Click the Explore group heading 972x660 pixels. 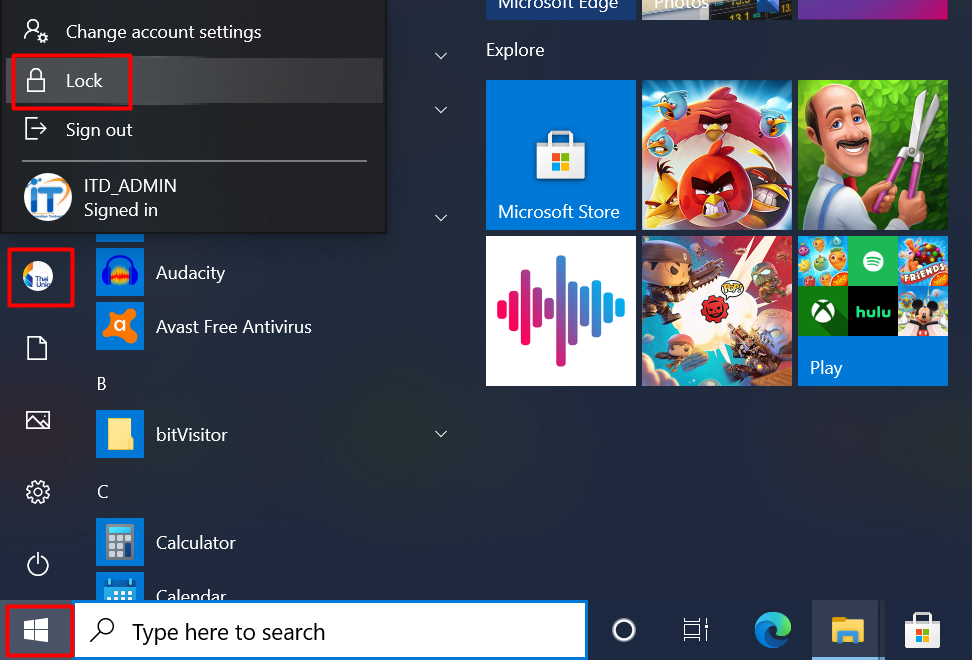click(515, 50)
